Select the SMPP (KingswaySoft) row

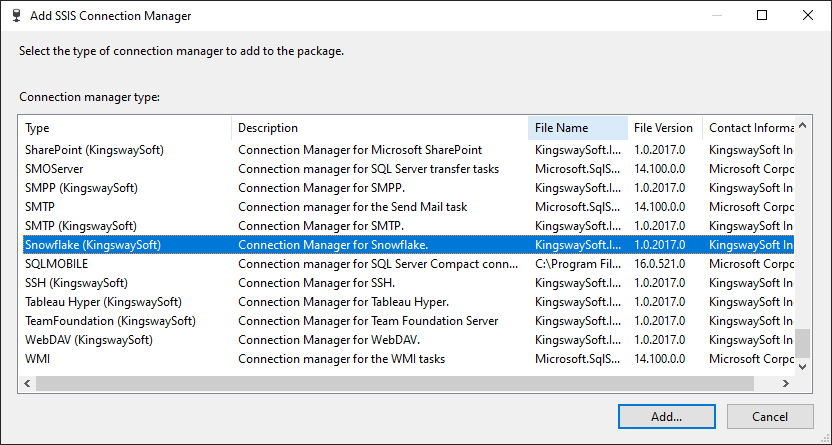point(409,188)
